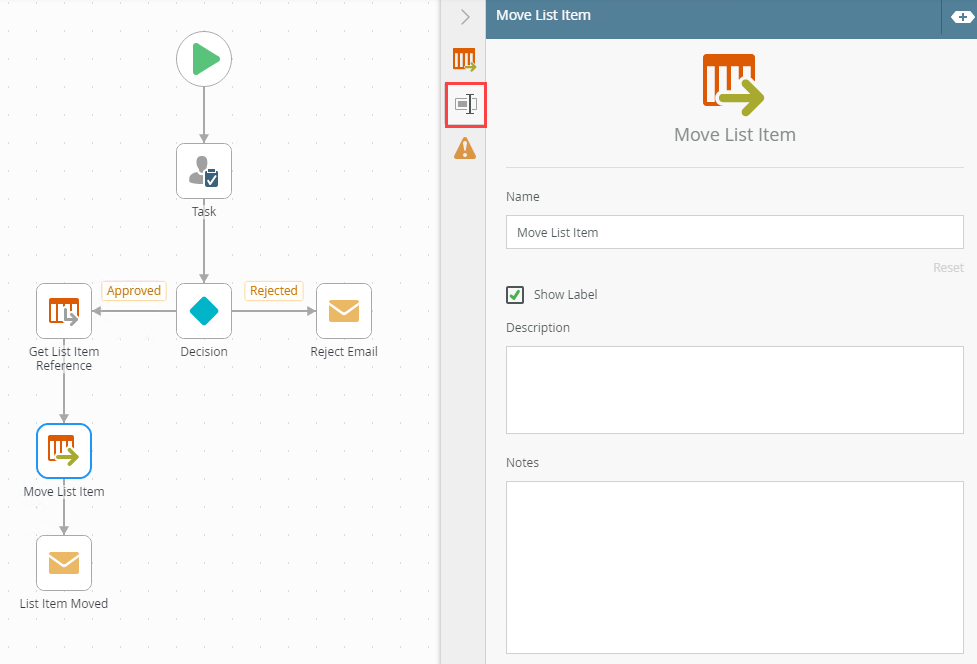Image resolution: width=977 pixels, height=664 pixels.
Task: Open the Errors warning tab
Action: click(465, 148)
